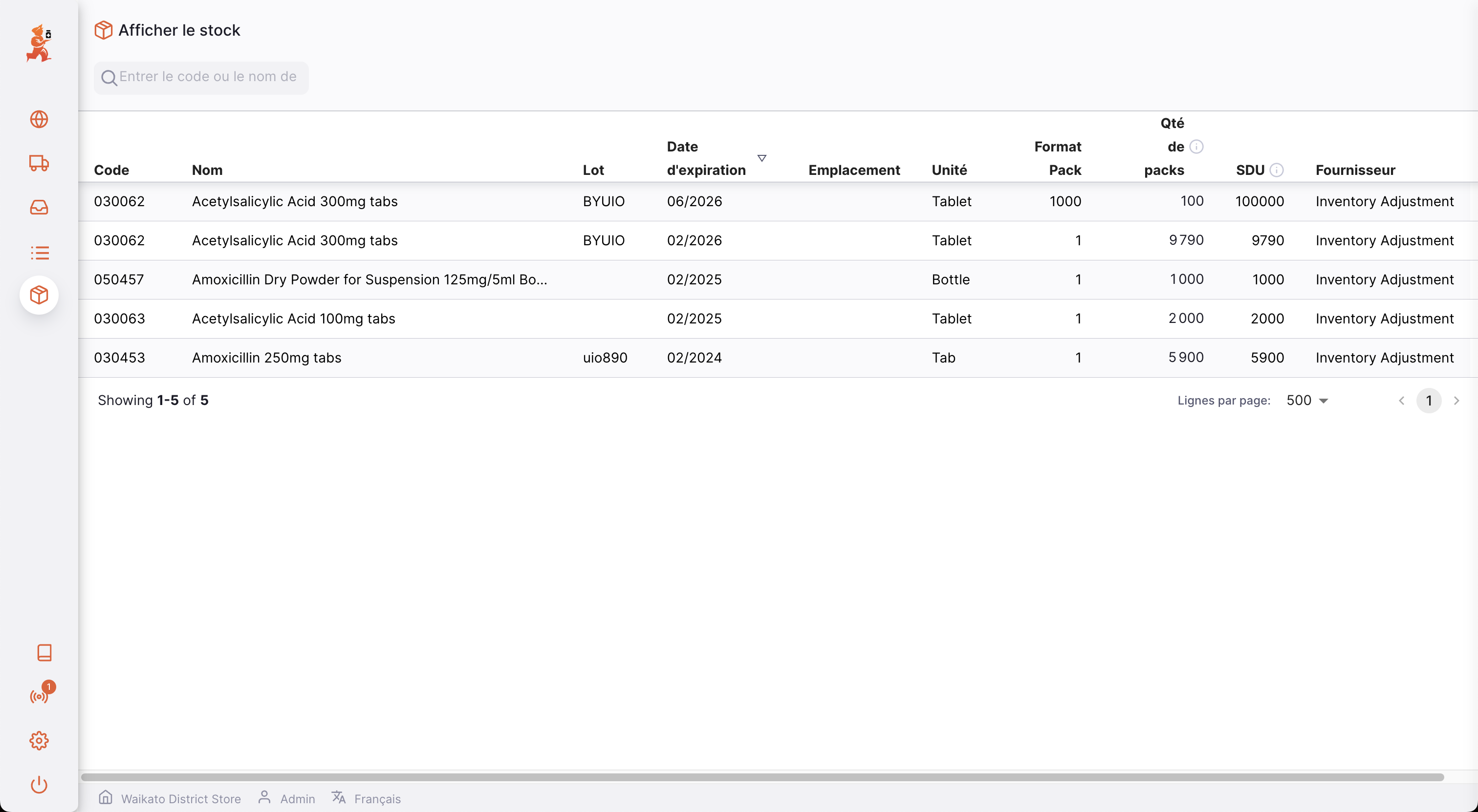Open the Docs book icon

[44, 653]
